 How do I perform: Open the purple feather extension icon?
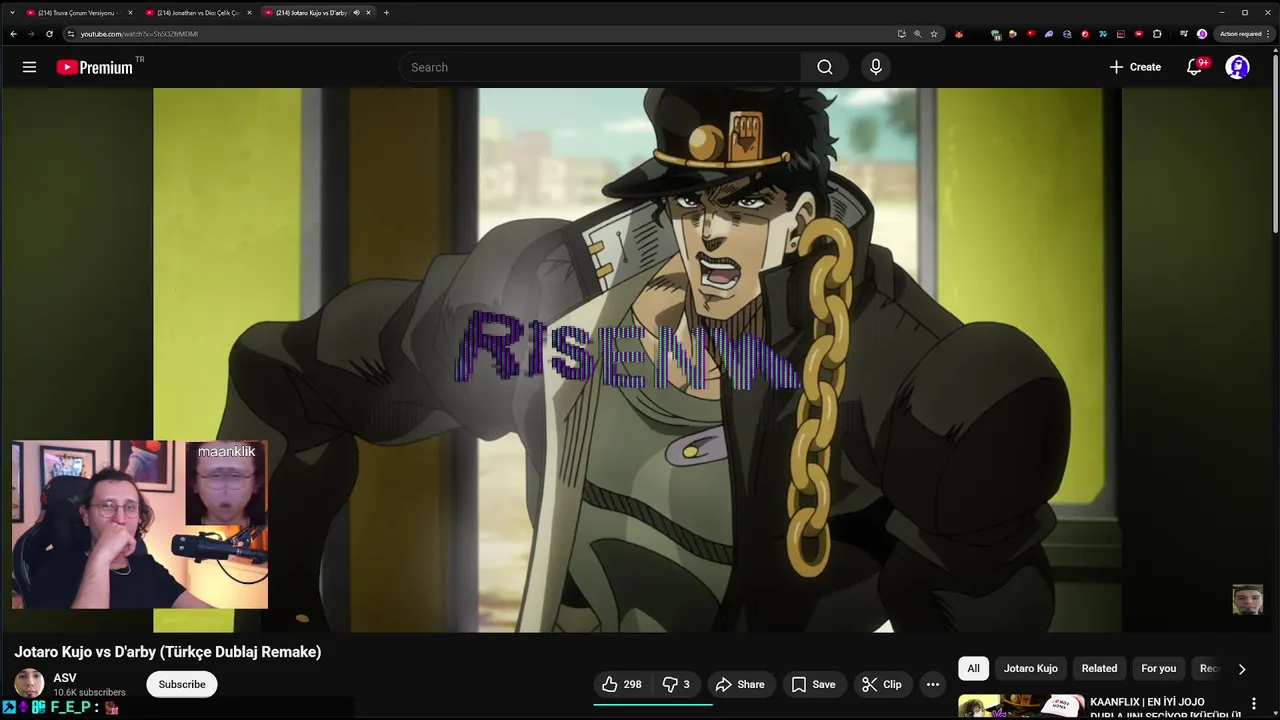point(1049,34)
